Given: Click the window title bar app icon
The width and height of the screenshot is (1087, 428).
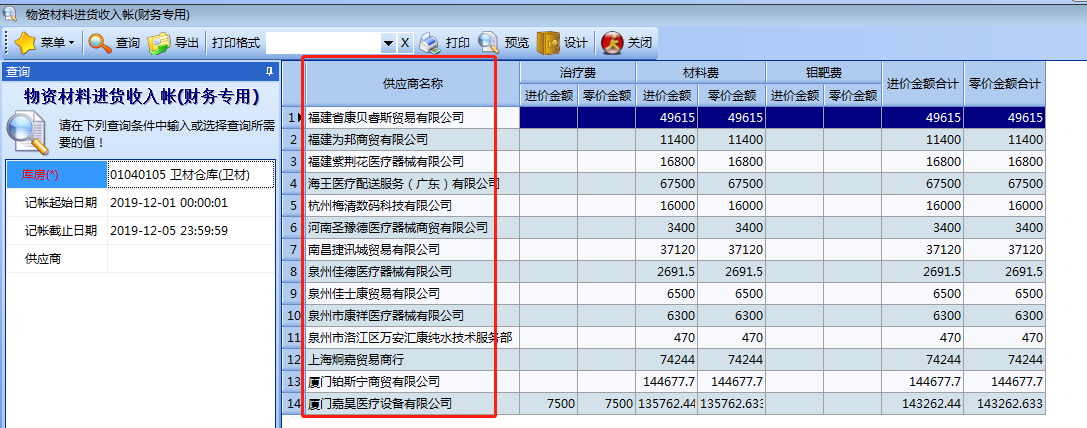Looking at the screenshot, I should pos(9,13).
